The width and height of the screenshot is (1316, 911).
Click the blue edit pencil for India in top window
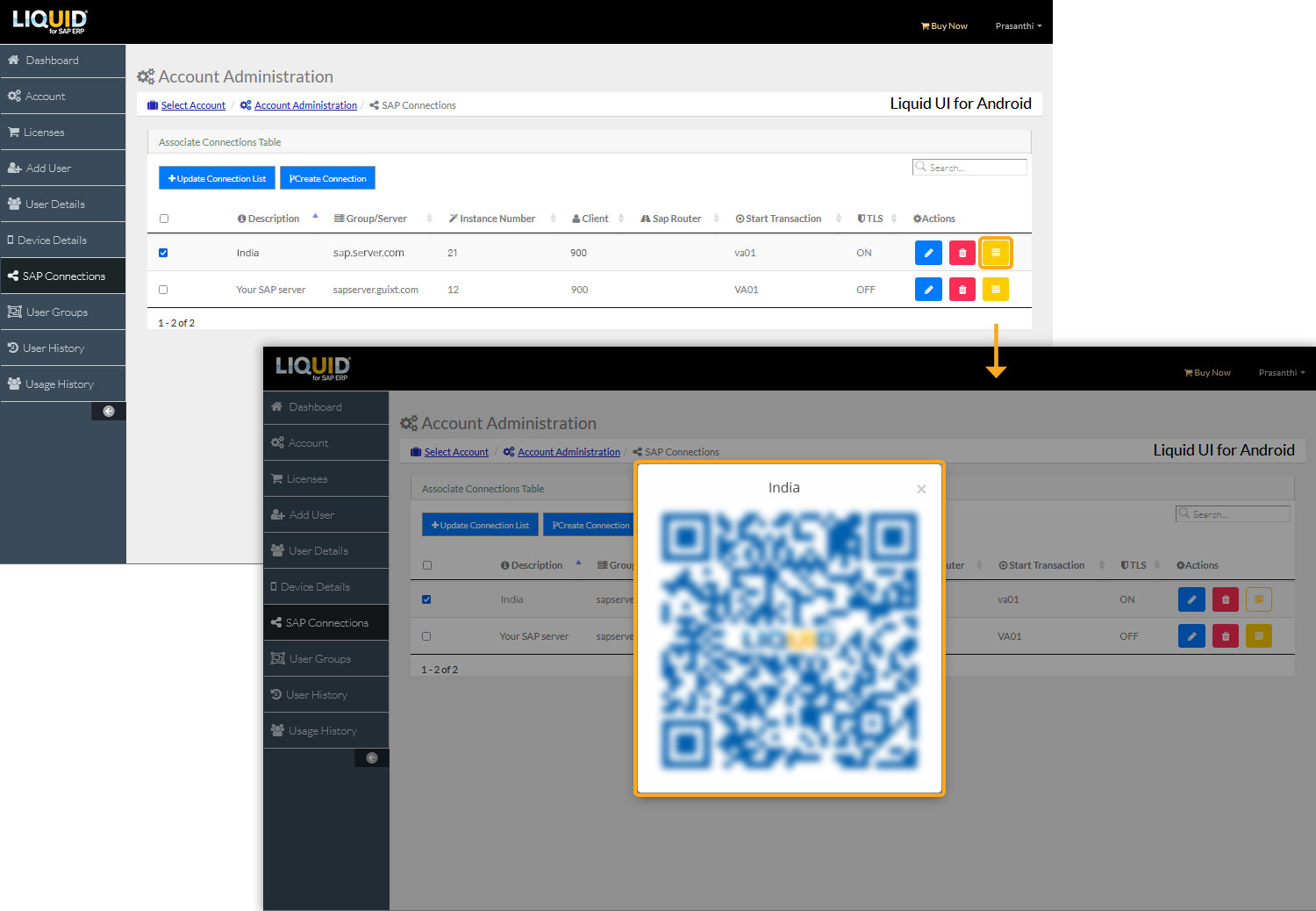(x=928, y=253)
